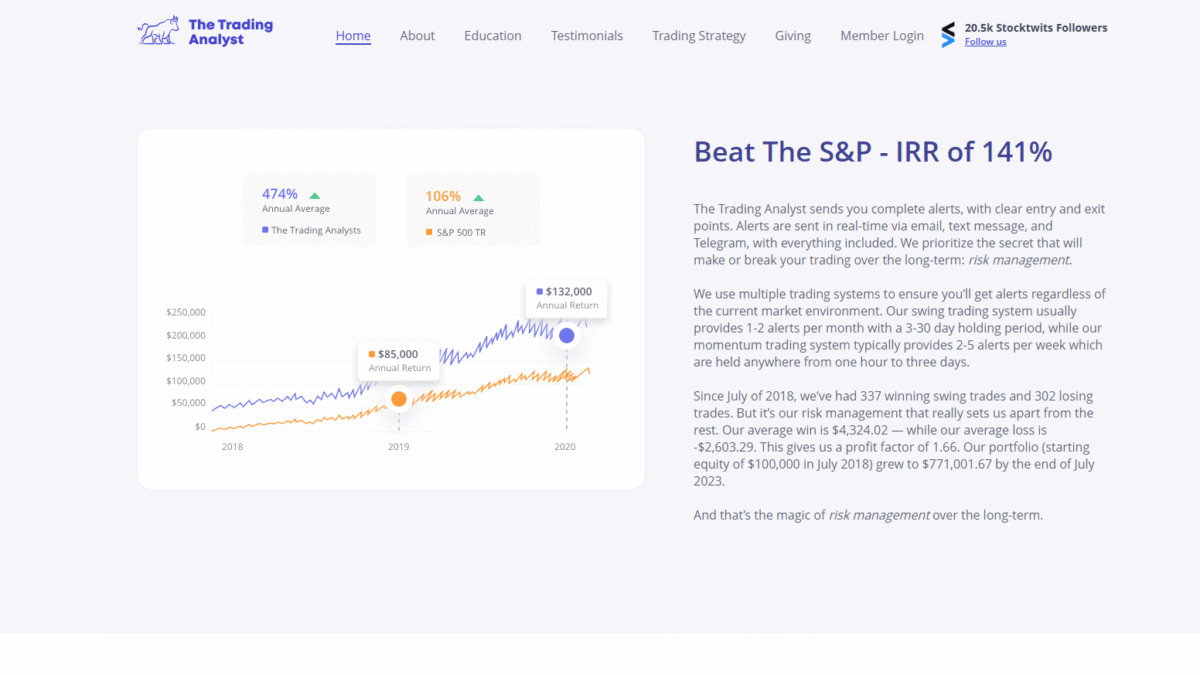This screenshot has height=675, width=1200.
Task: Select the orange chart marker for 2019
Action: (398, 399)
